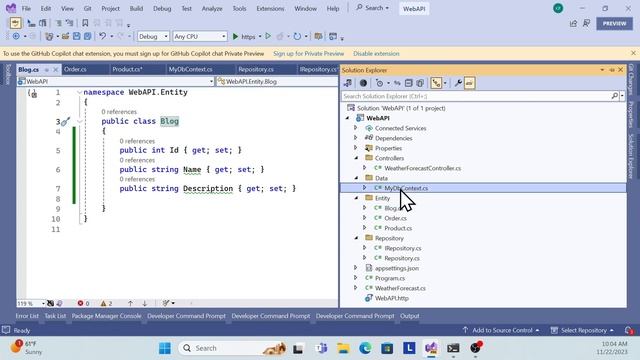Screen dimensions: 640x360
Task: Toggle the highlighted toolbar button at top left
Action: [16, 23]
